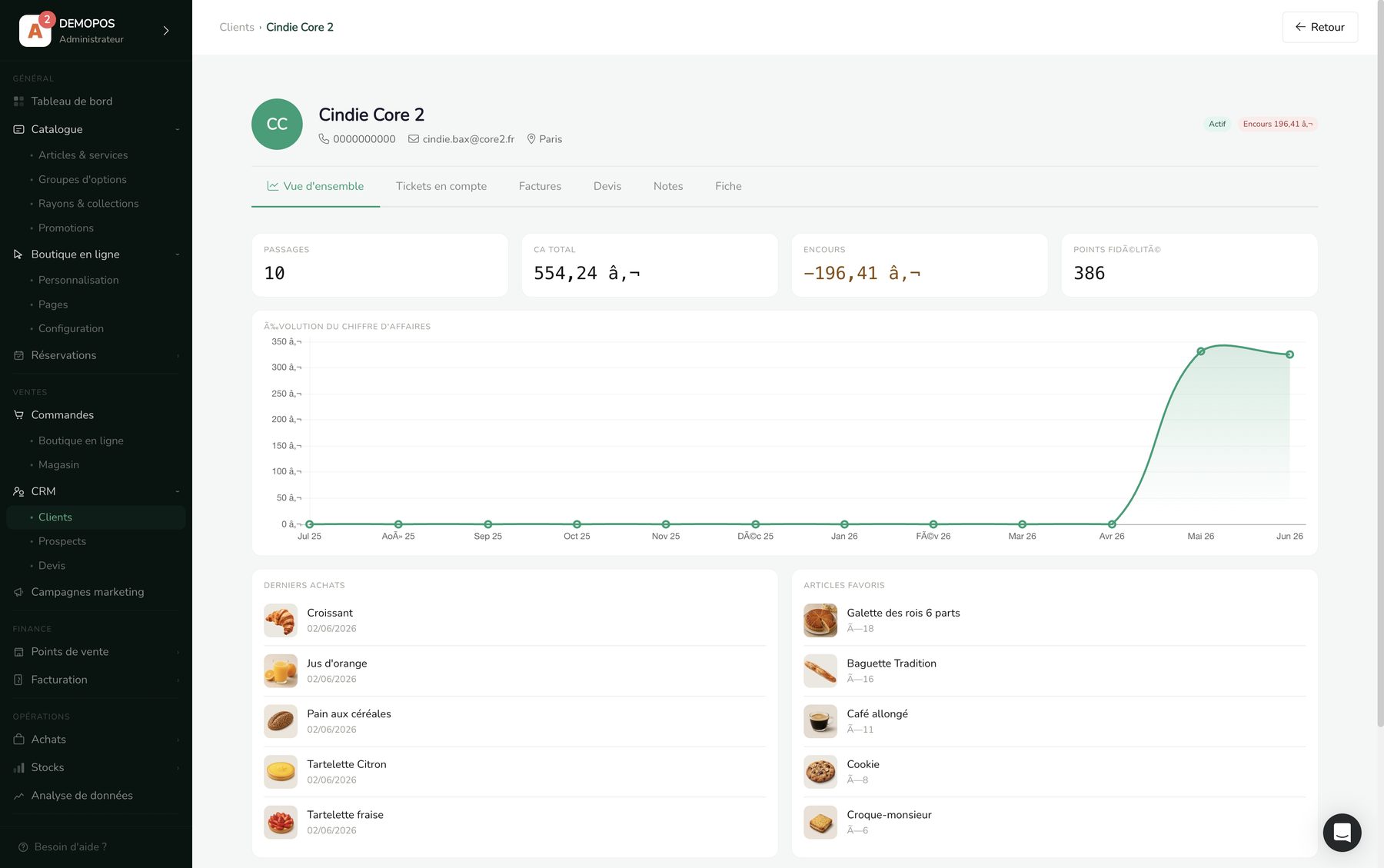The width and height of the screenshot is (1384, 868).
Task: Expand the Achats section chevron
Action: (x=178, y=739)
